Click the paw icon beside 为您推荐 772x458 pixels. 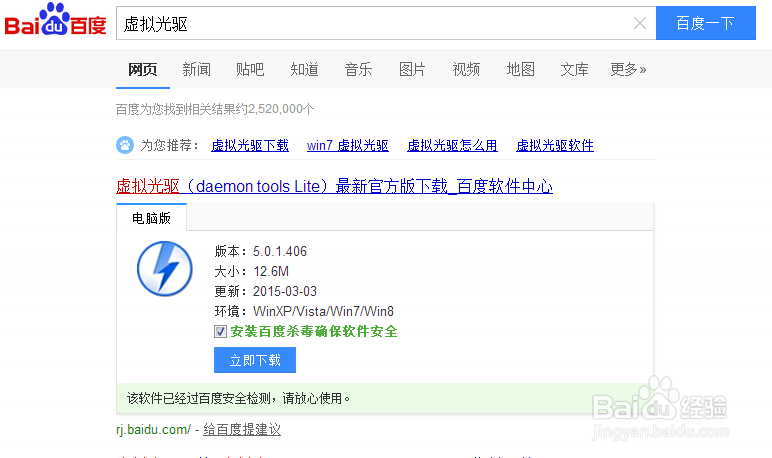click(x=125, y=145)
